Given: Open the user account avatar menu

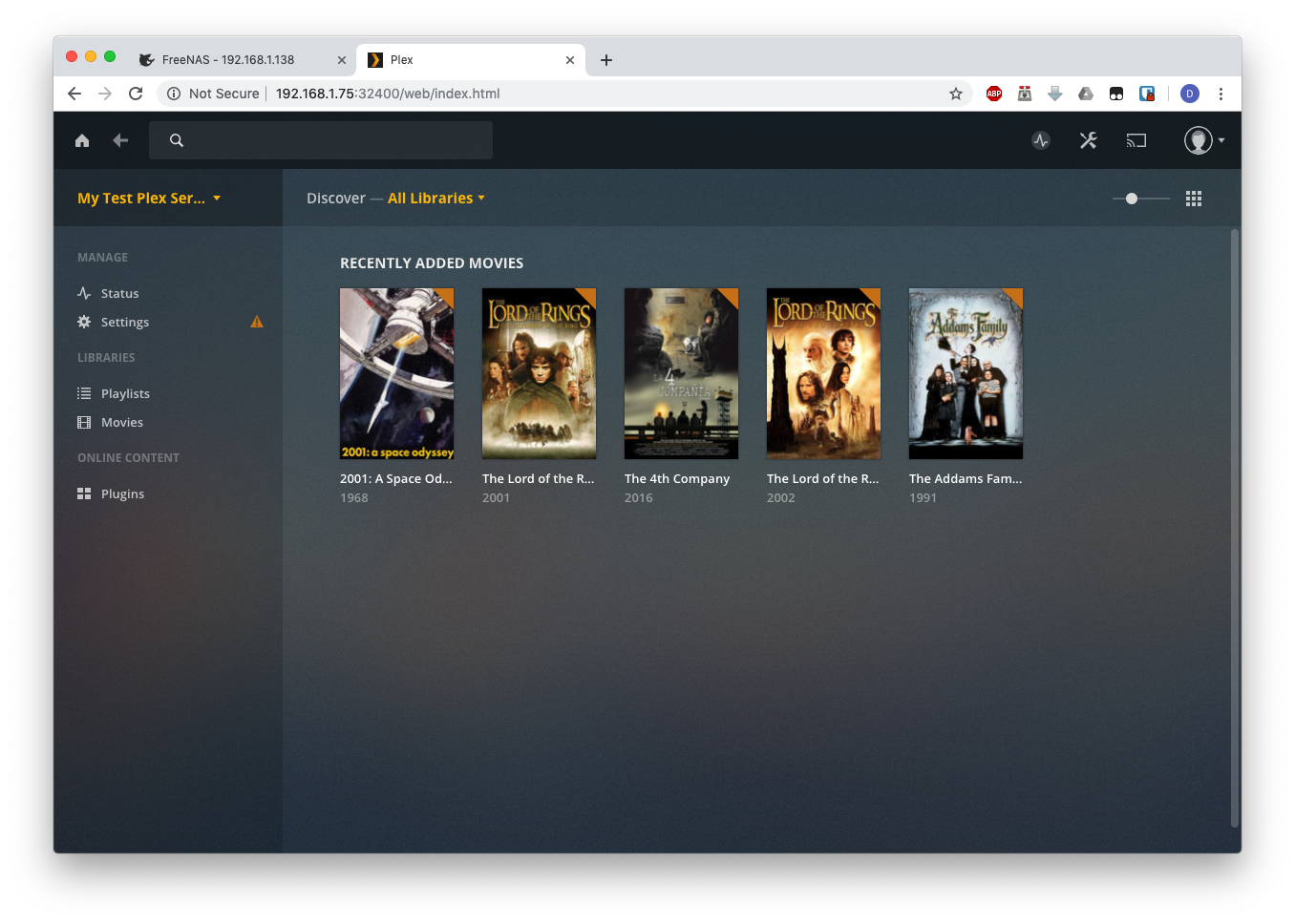Looking at the screenshot, I should tap(1203, 140).
